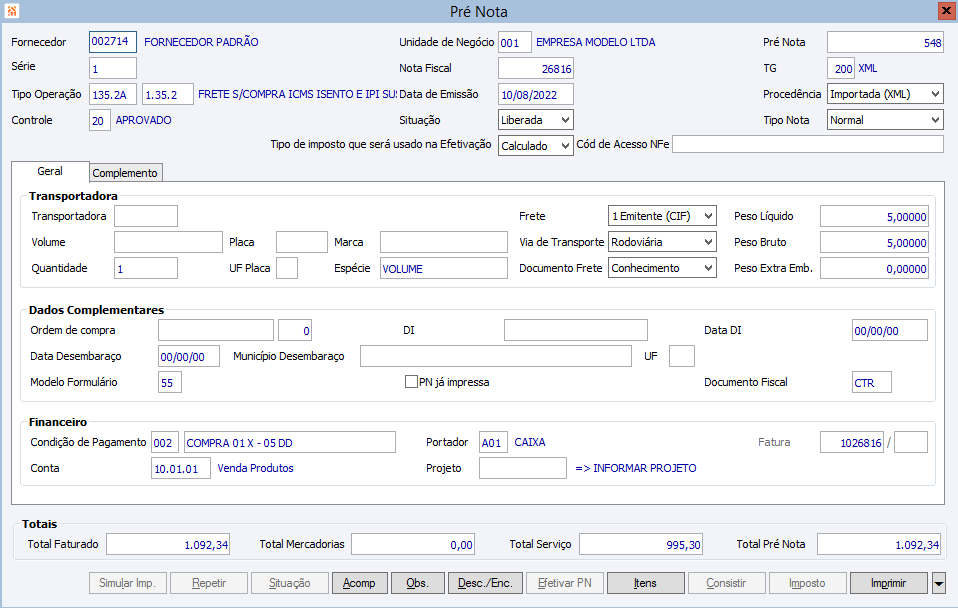Open Acomp. tracking button
The width and height of the screenshot is (958, 608).
359,583
